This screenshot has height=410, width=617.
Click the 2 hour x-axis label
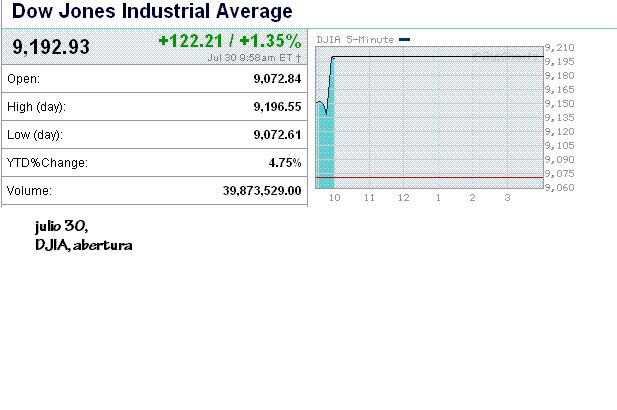pos(473,198)
